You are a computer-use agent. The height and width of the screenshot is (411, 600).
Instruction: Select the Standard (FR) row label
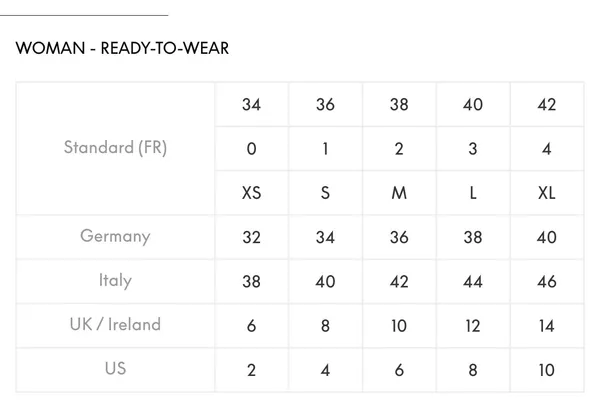click(x=115, y=148)
